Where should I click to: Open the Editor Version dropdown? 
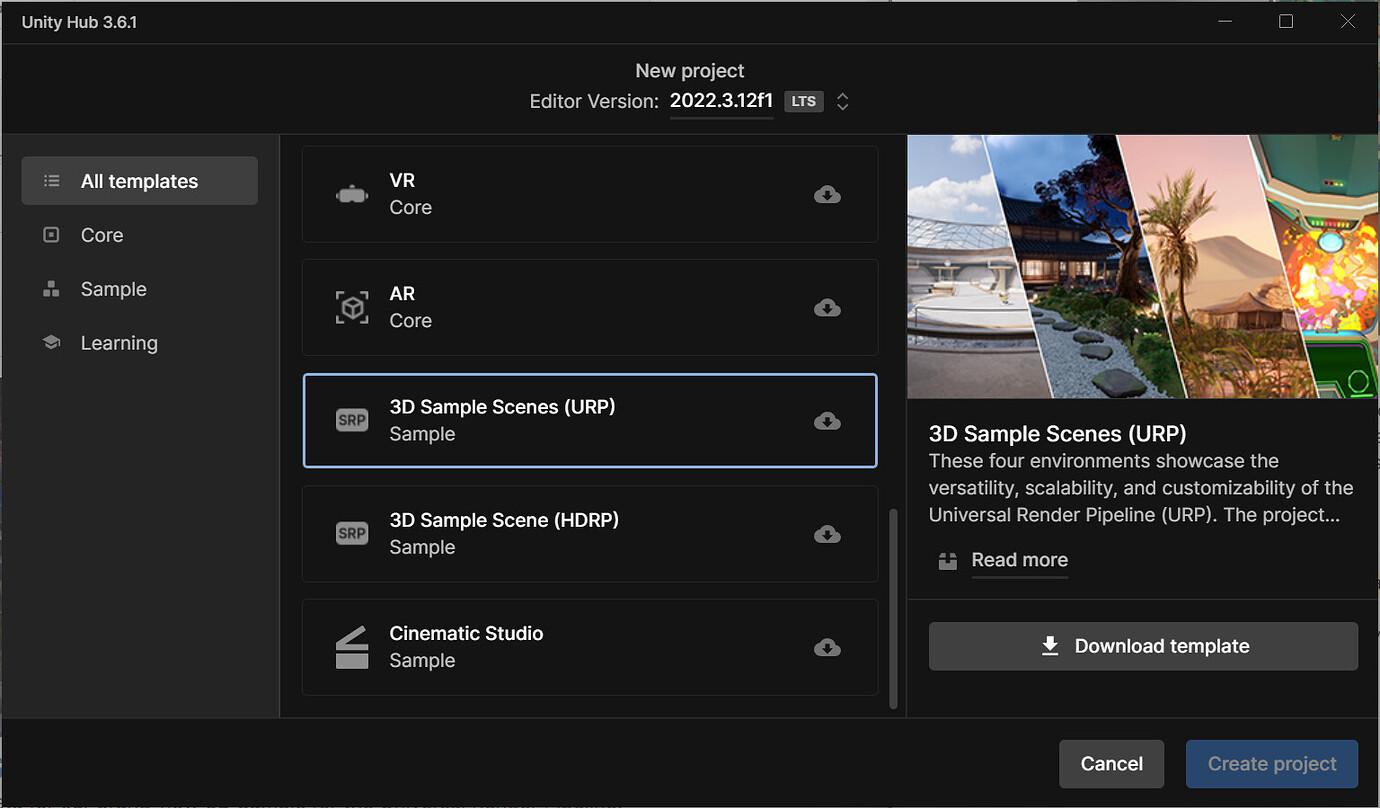coord(721,101)
